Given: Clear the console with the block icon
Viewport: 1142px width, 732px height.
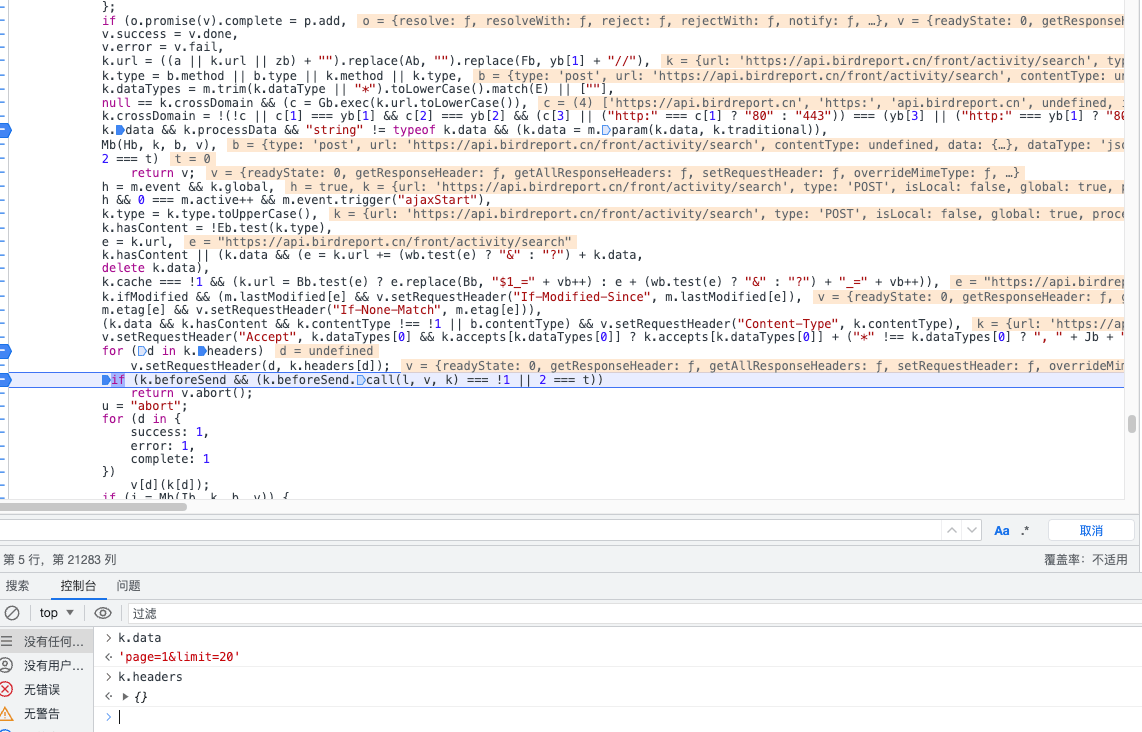Looking at the screenshot, I should [12, 613].
